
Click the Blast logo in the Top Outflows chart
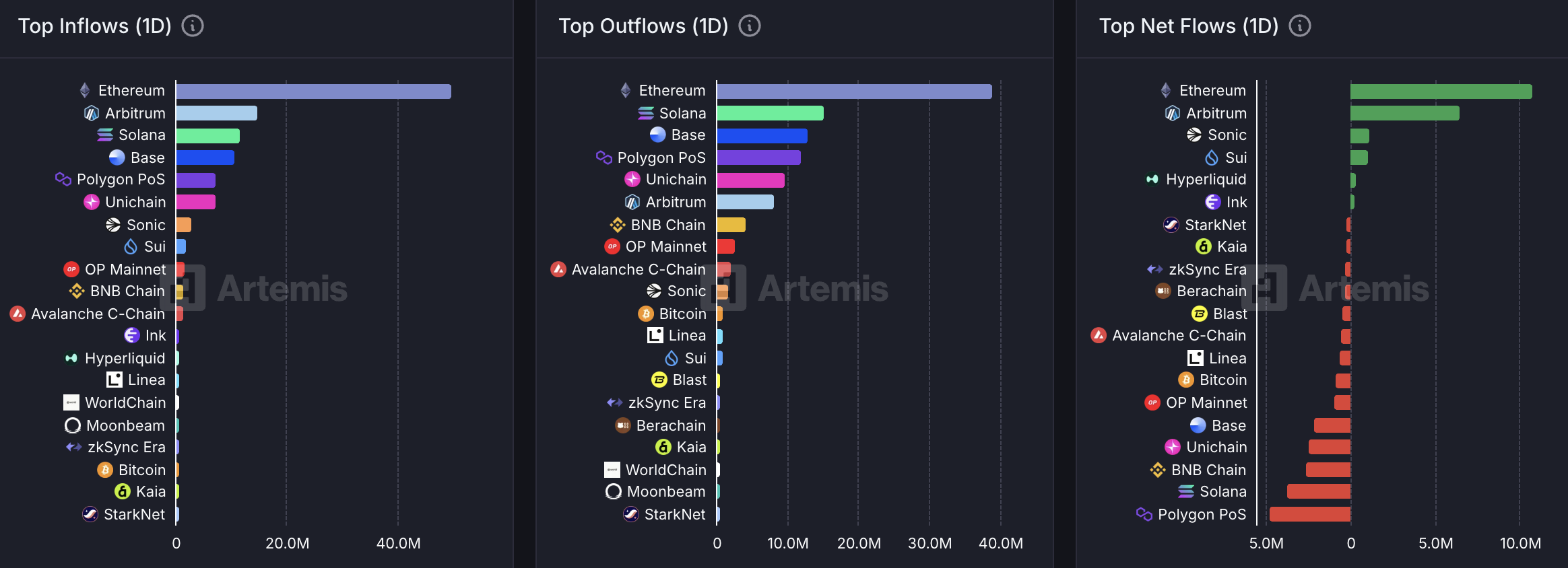(x=659, y=380)
